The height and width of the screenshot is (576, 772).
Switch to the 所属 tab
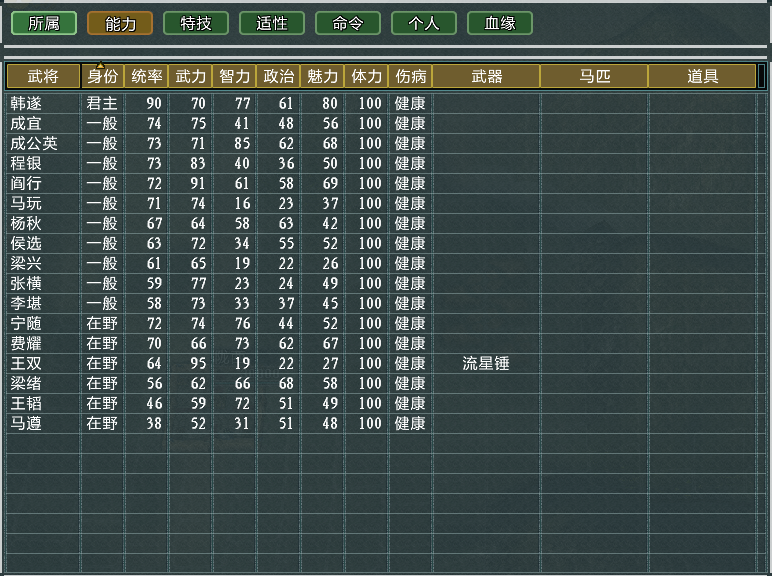coord(44,23)
